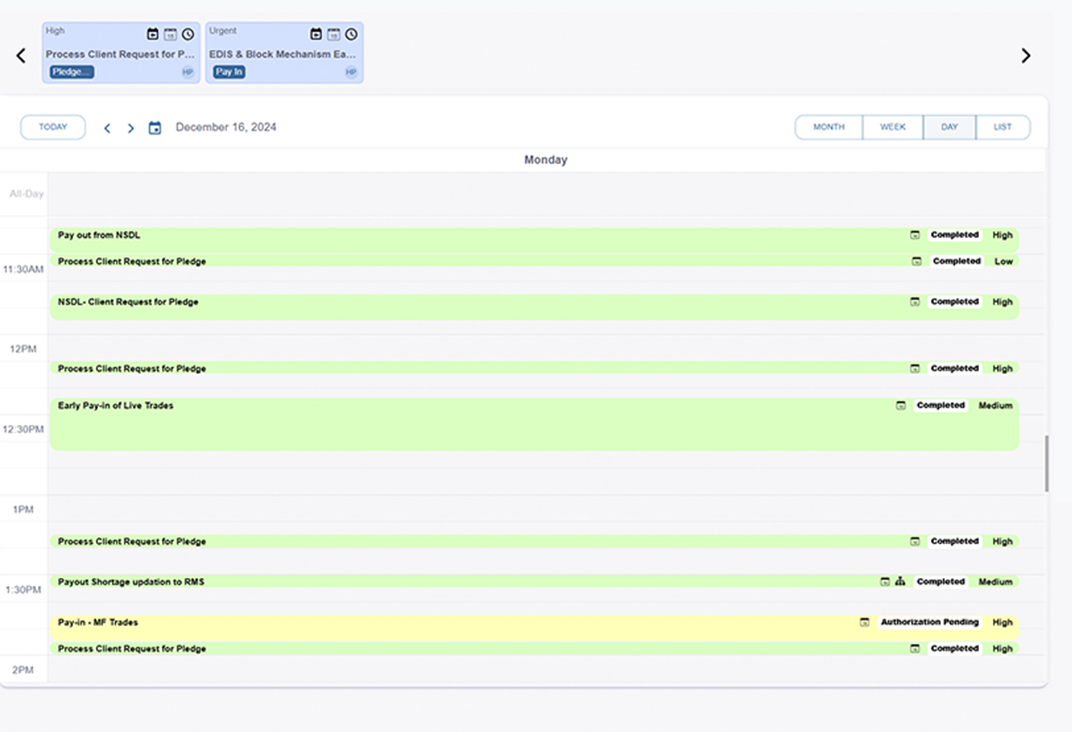Click the HP avatar on the Urgent card

(351, 72)
